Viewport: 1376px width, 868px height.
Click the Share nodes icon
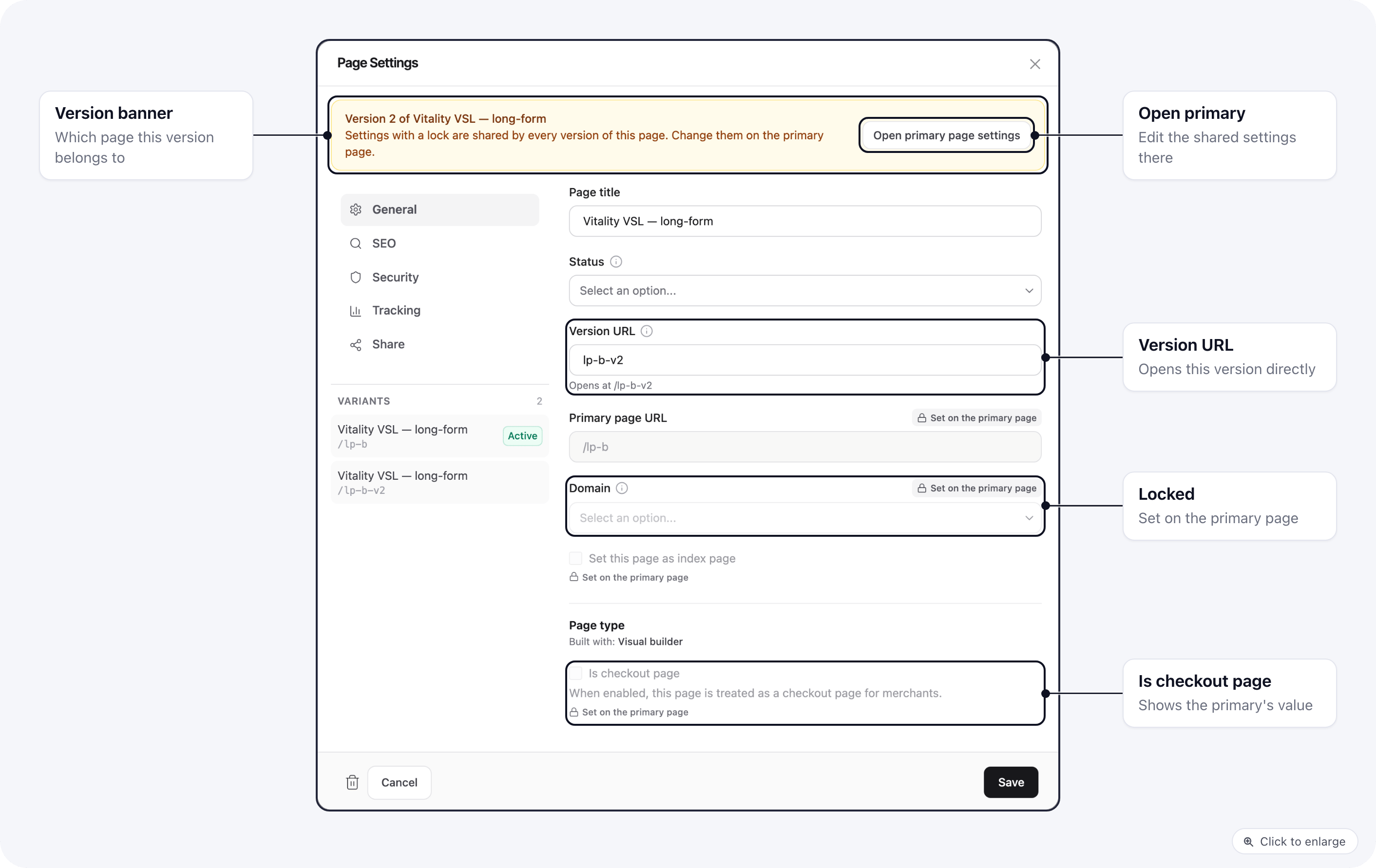(x=355, y=344)
